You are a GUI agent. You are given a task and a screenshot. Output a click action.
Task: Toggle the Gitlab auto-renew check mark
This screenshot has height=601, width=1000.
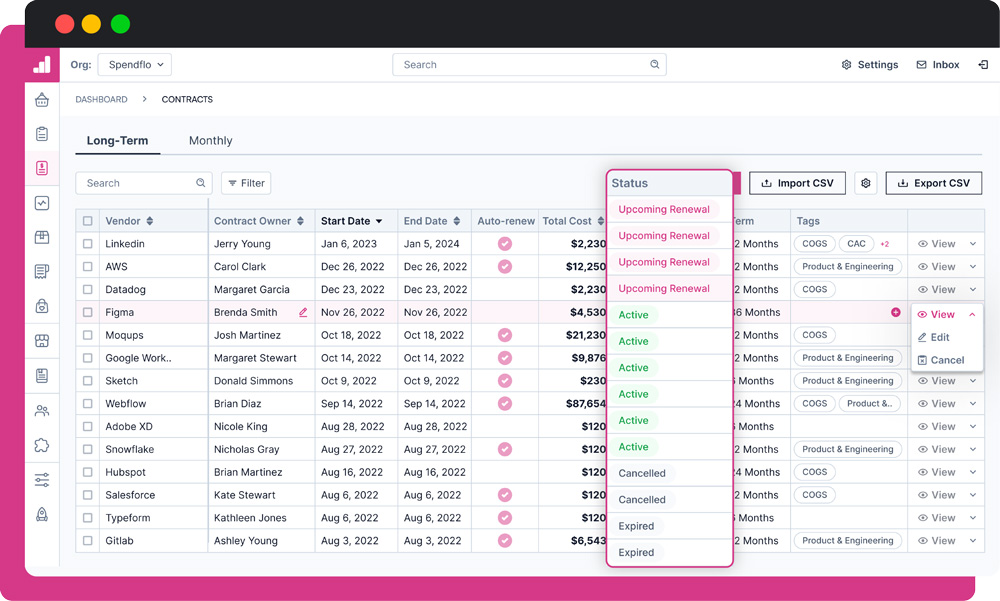tap(505, 541)
